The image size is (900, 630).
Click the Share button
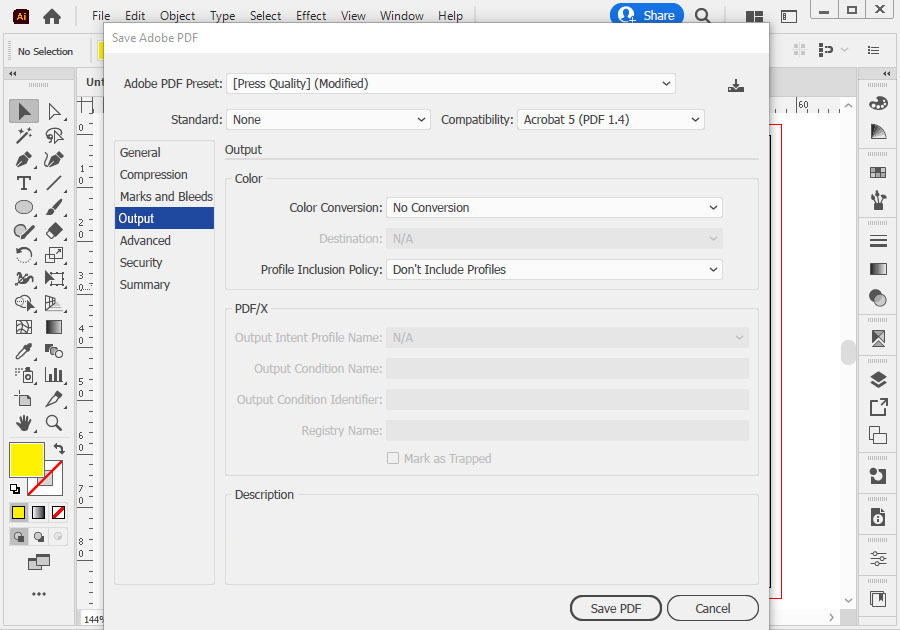click(647, 15)
